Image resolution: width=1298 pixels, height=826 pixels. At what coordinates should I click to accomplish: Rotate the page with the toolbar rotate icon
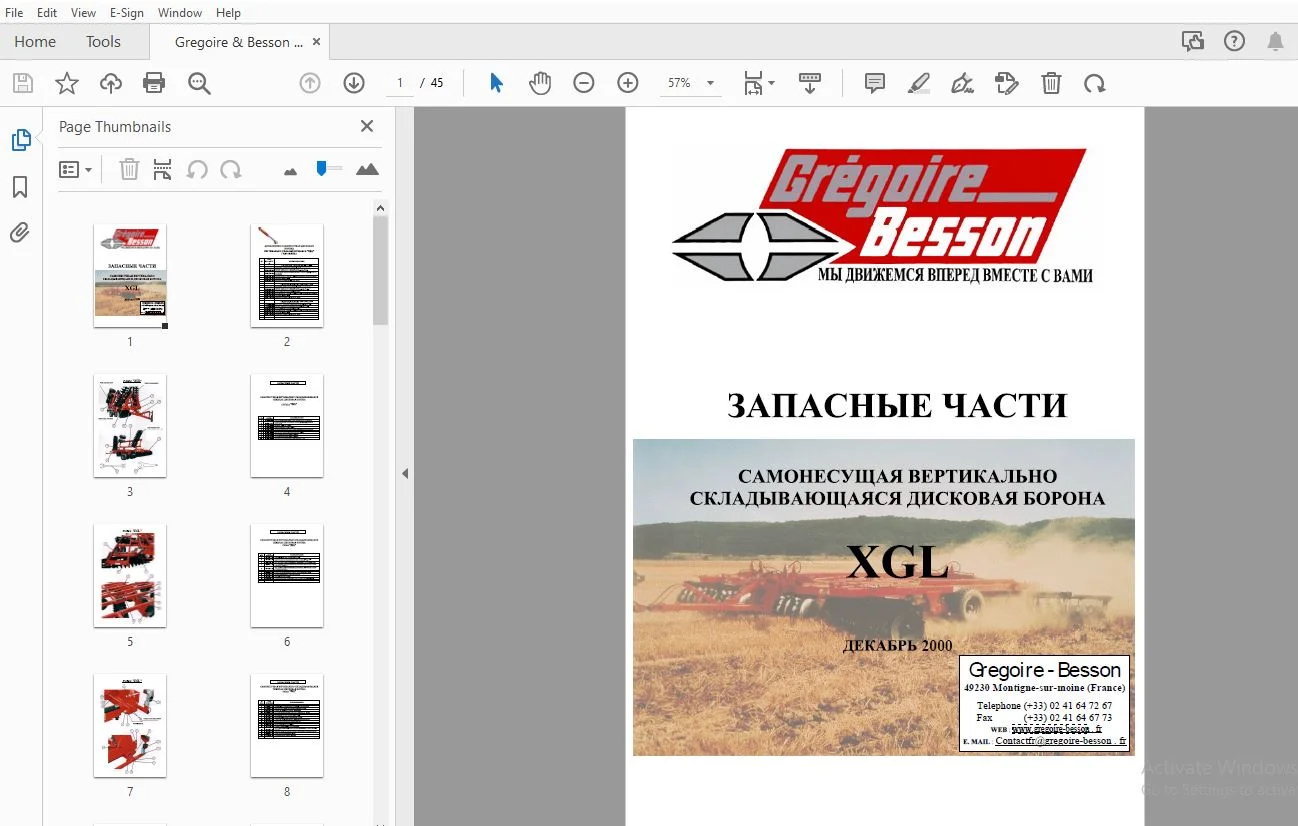[1095, 83]
